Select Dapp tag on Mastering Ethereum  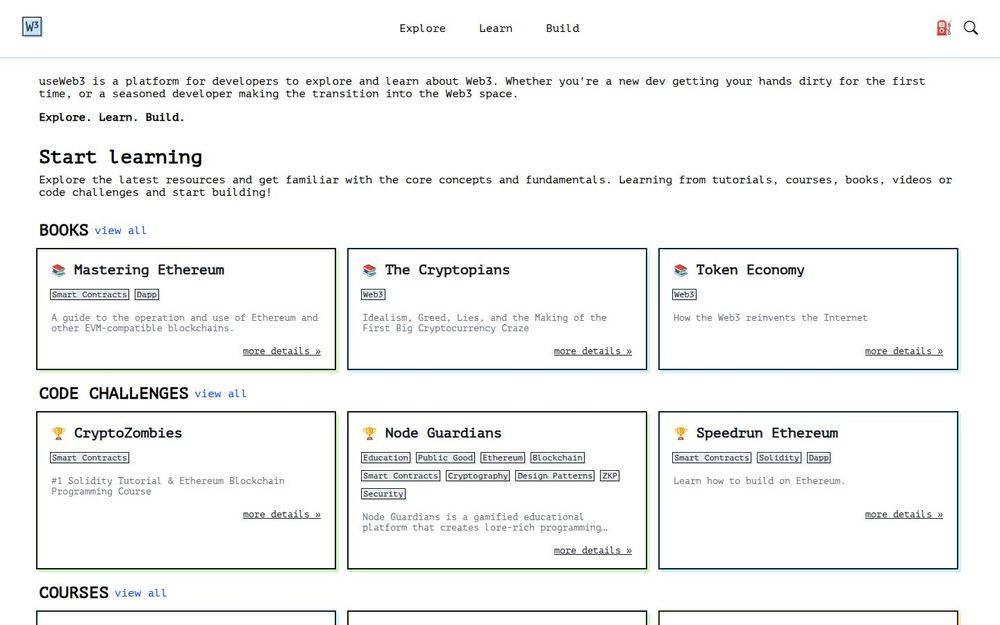(x=147, y=295)
